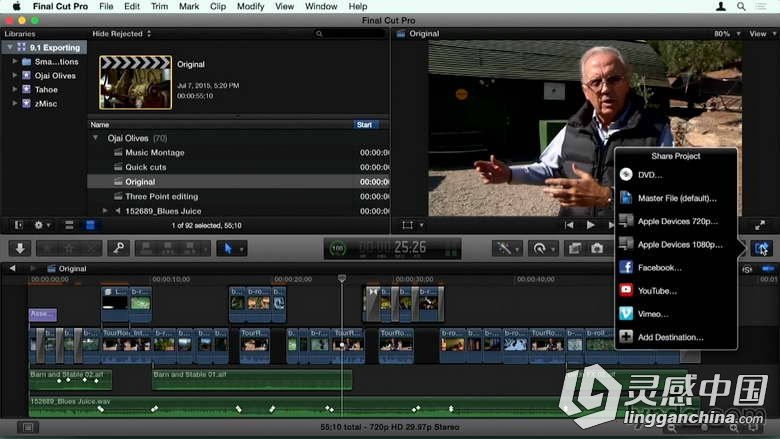Open the Select tool dropdown arrow
Image resolution: width=780 pixels, height=439 pixels.
click(241, 248)
